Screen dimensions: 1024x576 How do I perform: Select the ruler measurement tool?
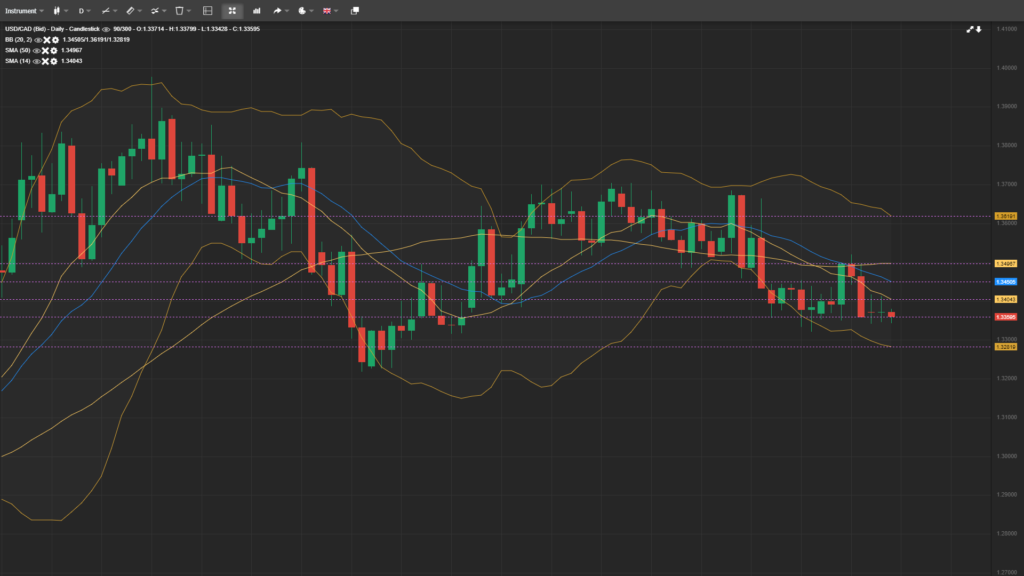(130, 10)
